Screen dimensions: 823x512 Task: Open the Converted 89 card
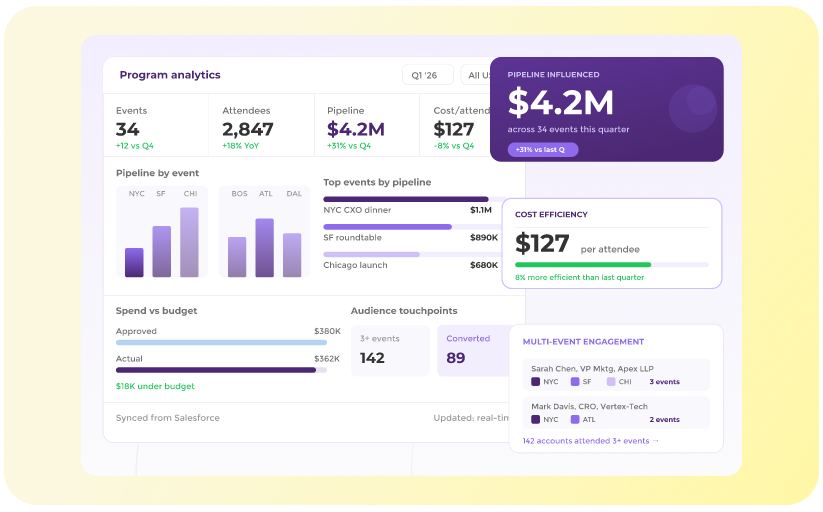click(473, 351)
